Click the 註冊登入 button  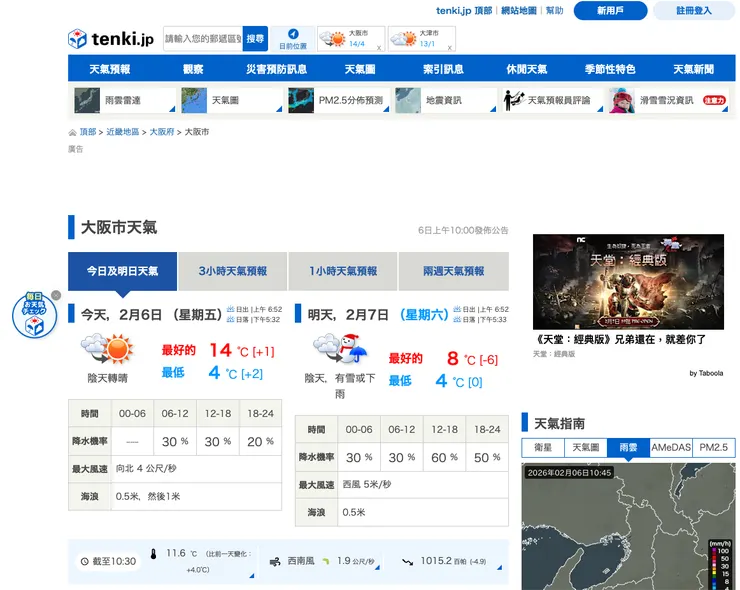click(x=694, y=10)
